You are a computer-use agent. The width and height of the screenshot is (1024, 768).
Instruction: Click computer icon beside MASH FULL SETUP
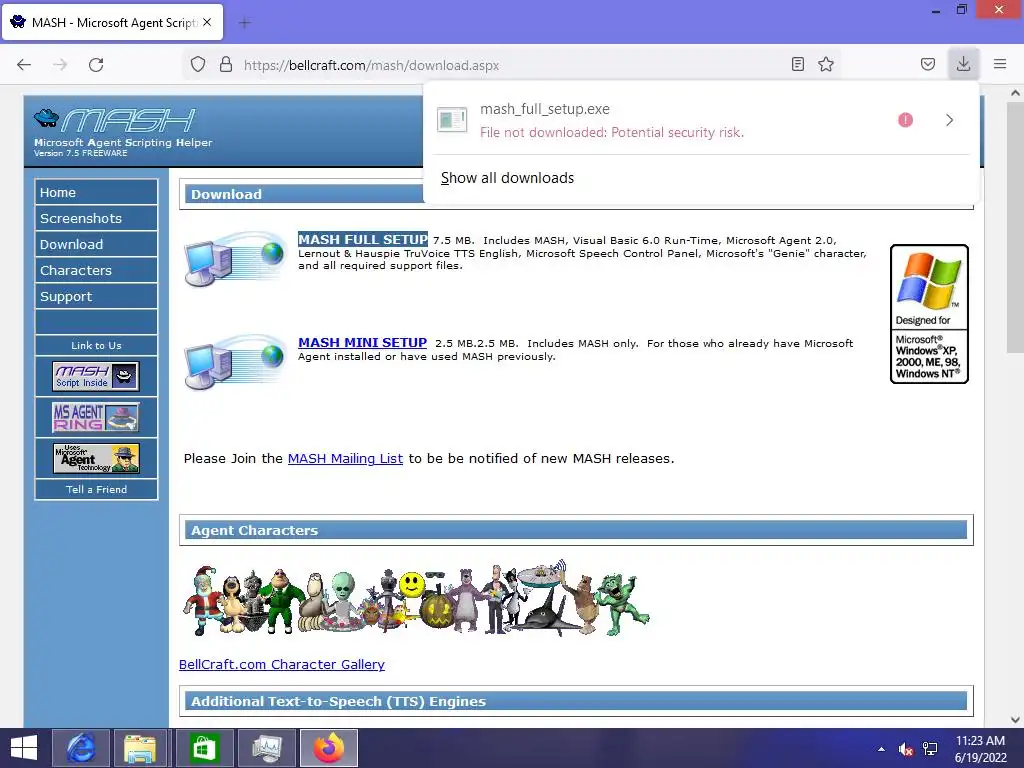235,259
